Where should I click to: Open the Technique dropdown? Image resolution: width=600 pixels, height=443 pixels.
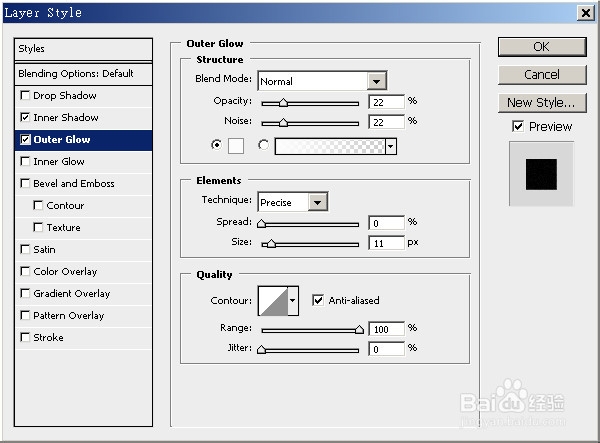coord(318,202)
